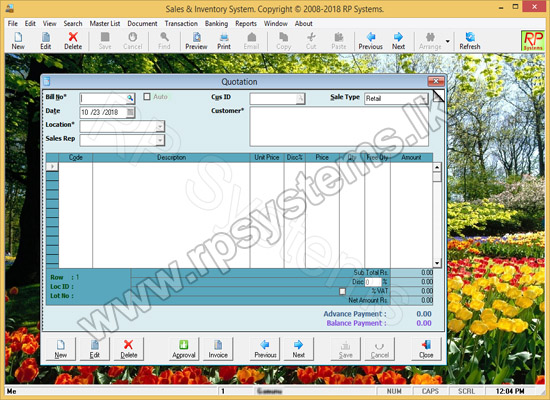Open the Transaction menu
This screenshot has width=550, height=400.
click(181, 24)
